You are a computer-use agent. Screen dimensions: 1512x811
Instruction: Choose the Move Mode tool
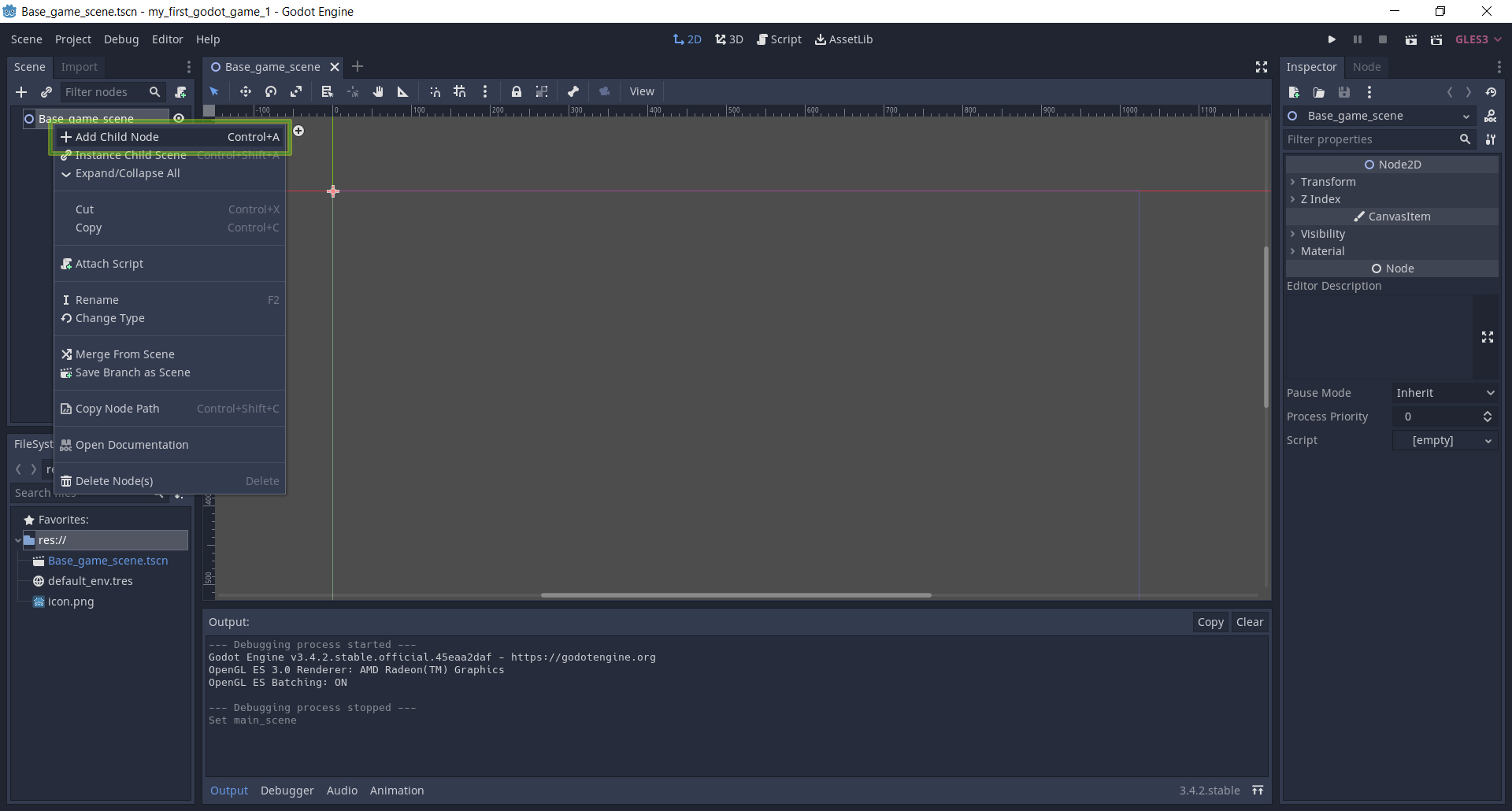click(246, 91)
